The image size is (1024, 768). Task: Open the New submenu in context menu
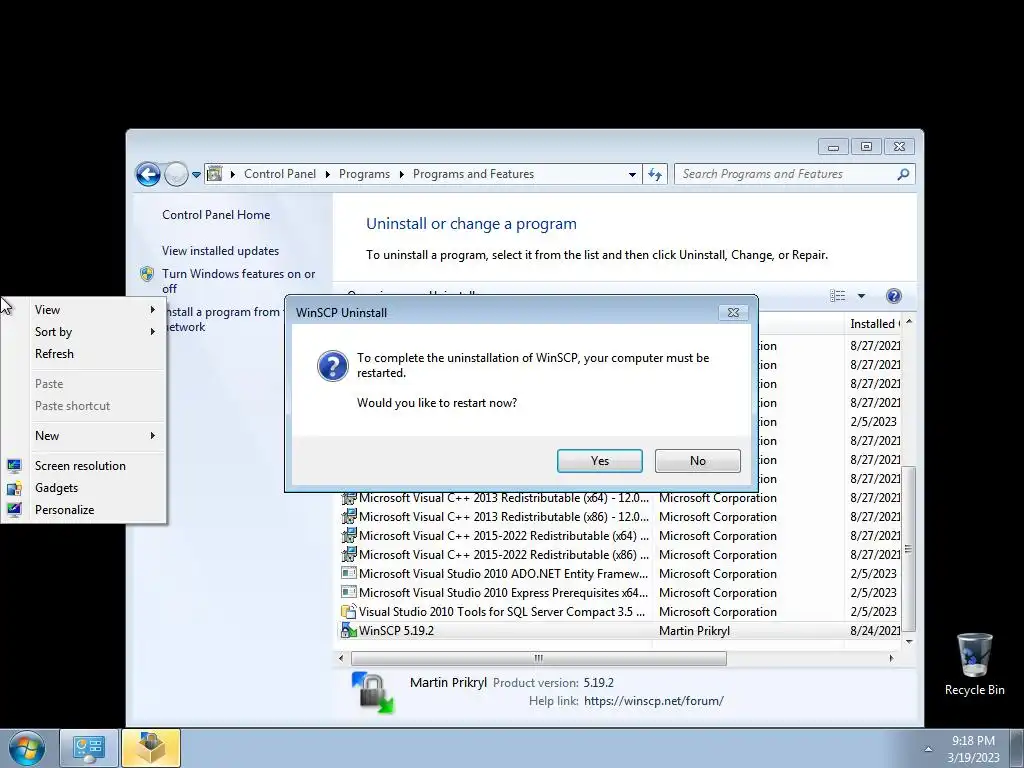tap(84, 436)
